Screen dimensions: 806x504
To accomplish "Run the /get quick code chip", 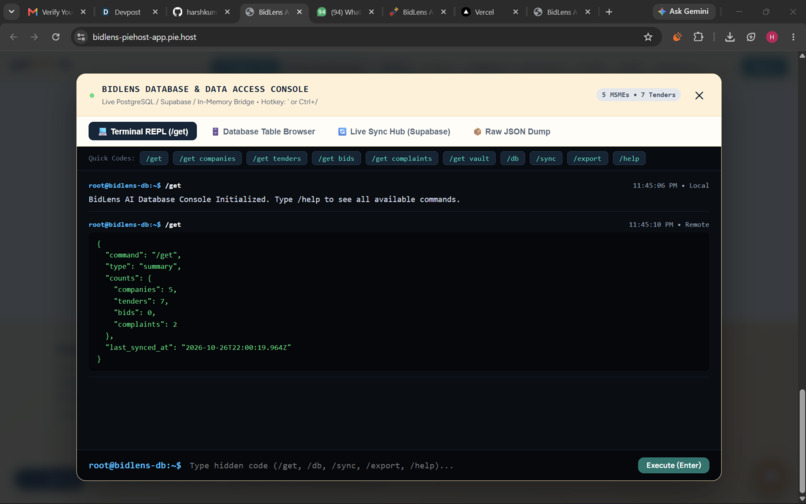I will pyautogui.click(x=154, y=158).
